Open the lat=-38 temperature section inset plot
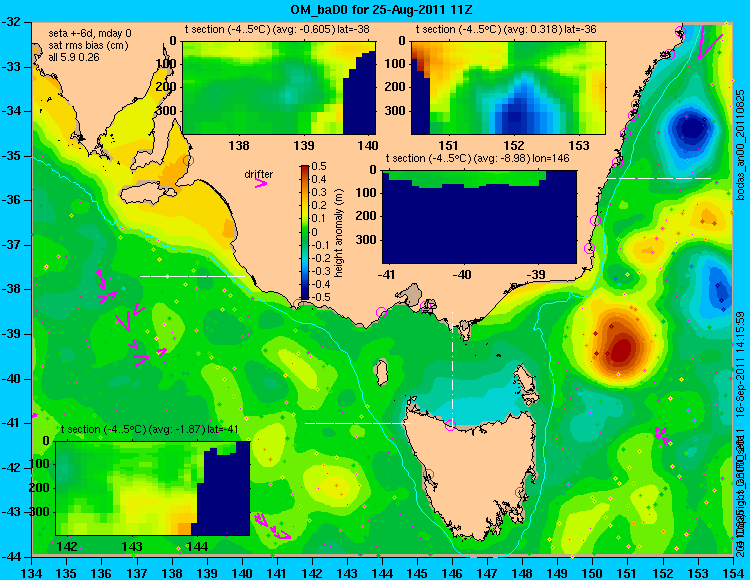750x580 pixels. click(279, 88)
